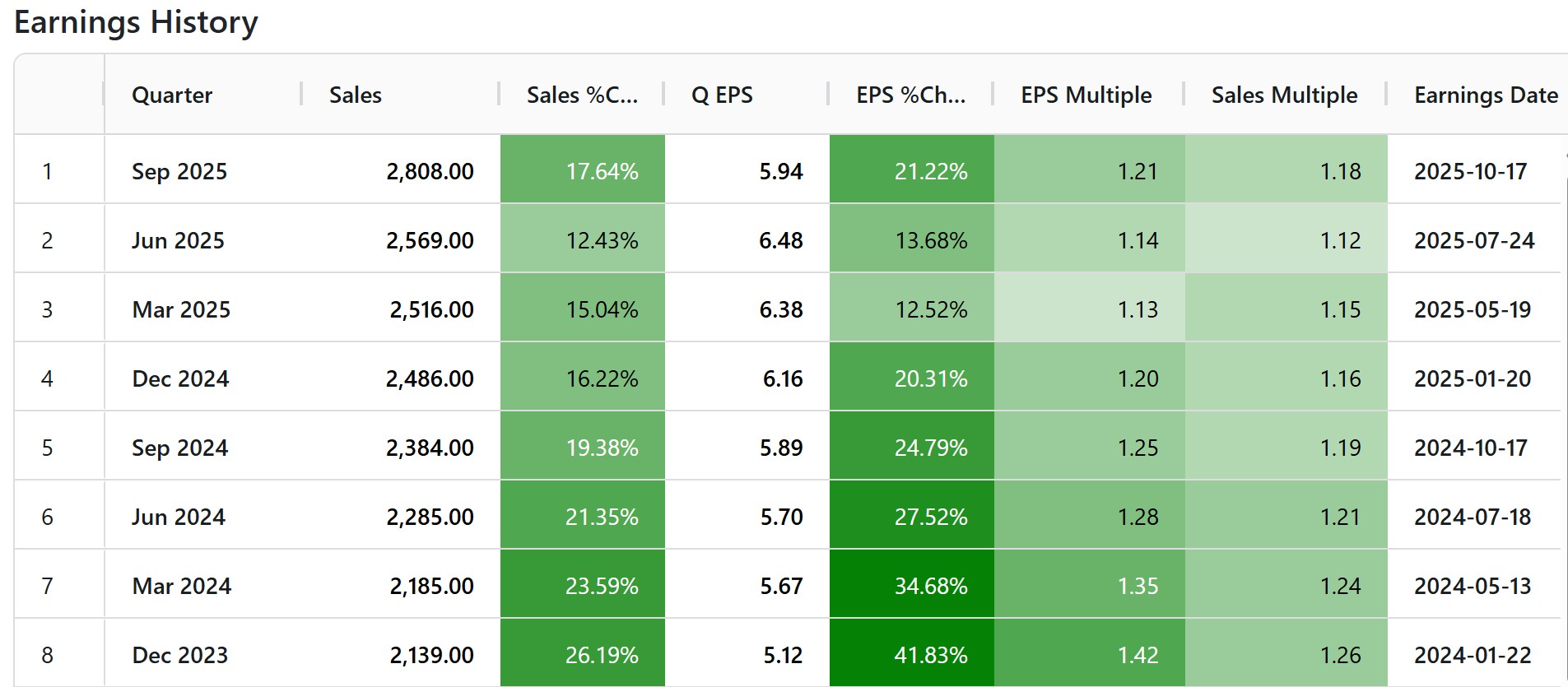The width and height of the screenshot is (1568, 687).
Task: Sort by the Sales Multiple column
Action: coord(1284,95)
